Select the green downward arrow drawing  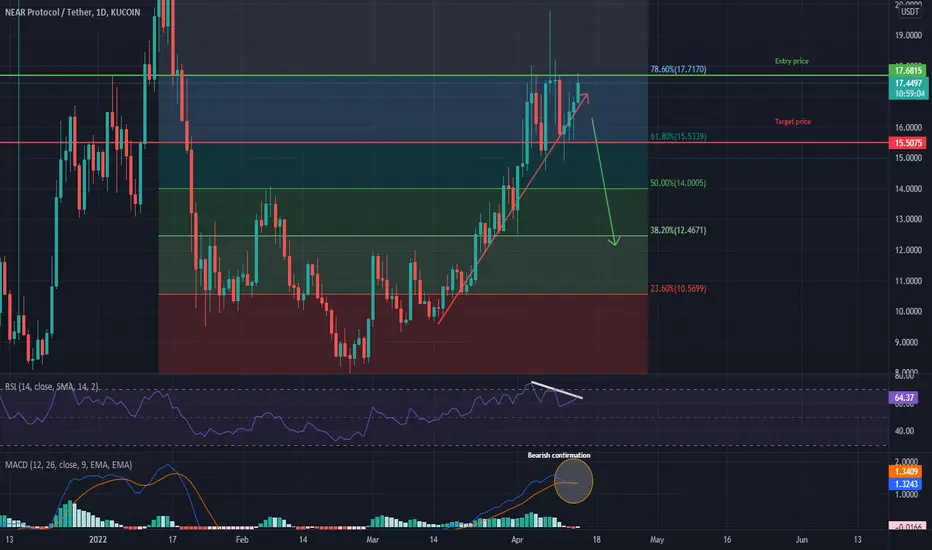tap(604, 181)
